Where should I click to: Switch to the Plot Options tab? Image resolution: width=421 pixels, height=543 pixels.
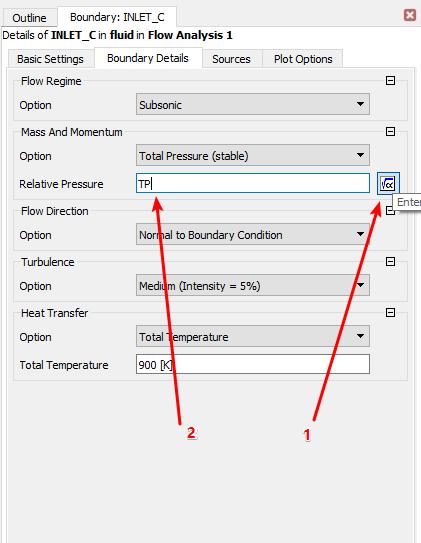pyautogui.click(x=303, y=59)
